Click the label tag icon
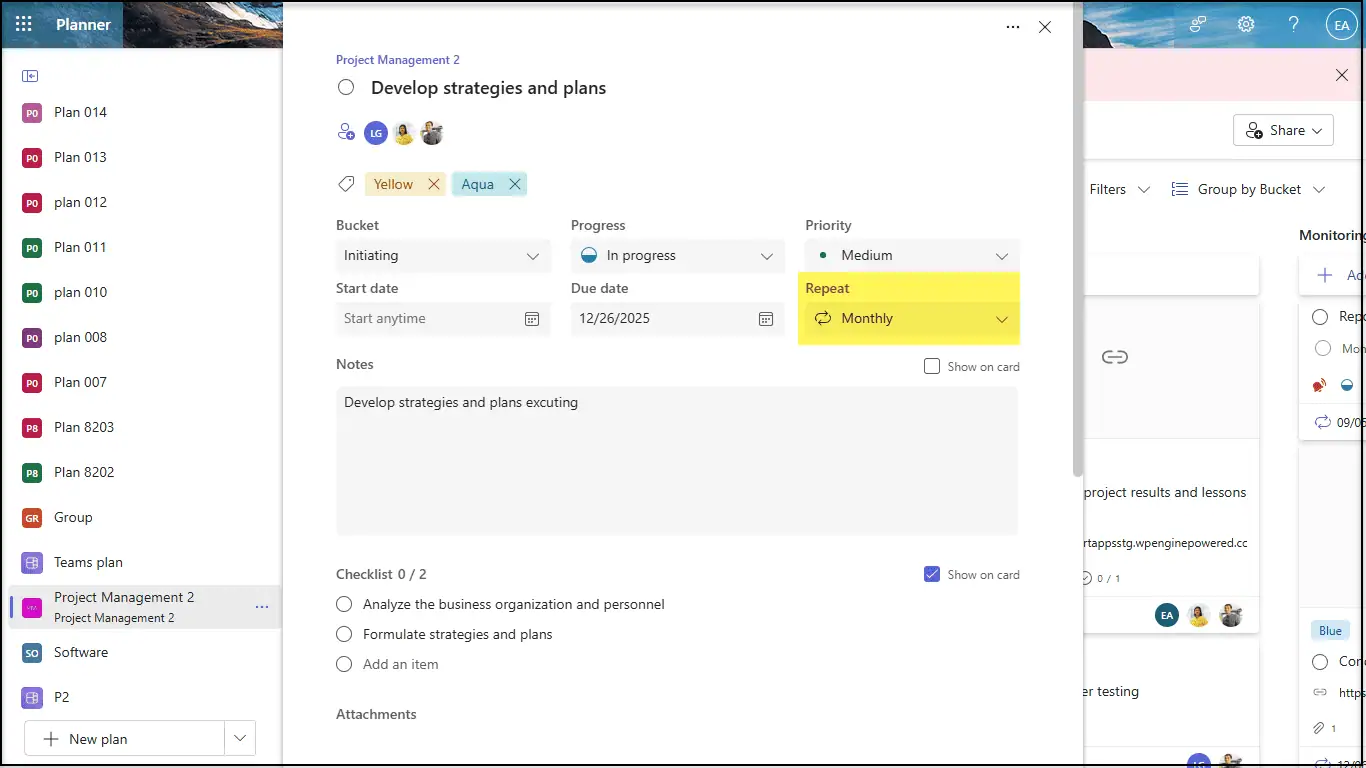 346,184
